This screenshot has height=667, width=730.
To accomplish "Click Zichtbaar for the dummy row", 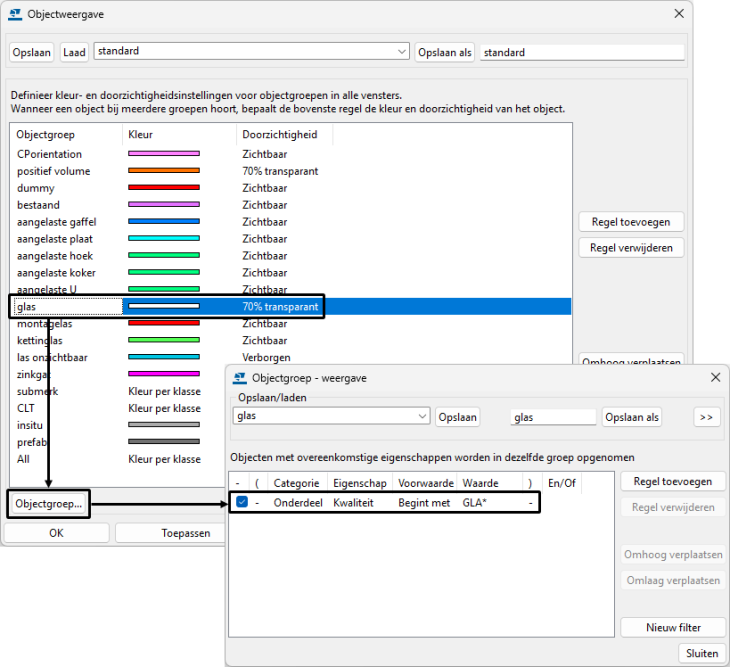I will pos(264,188).
